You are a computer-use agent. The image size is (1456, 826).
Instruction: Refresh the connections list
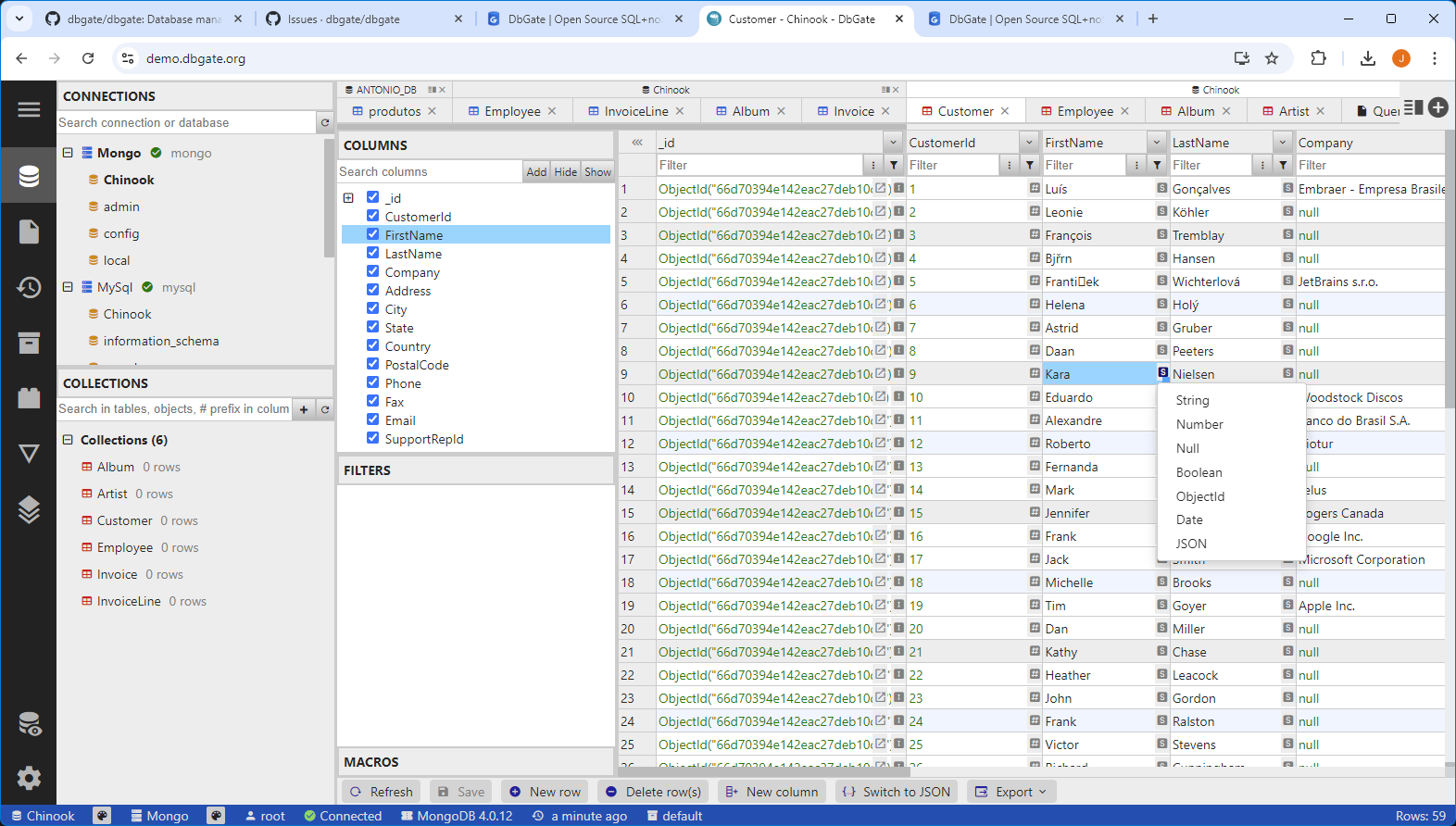pyautogui.click(x=325, y=122)
